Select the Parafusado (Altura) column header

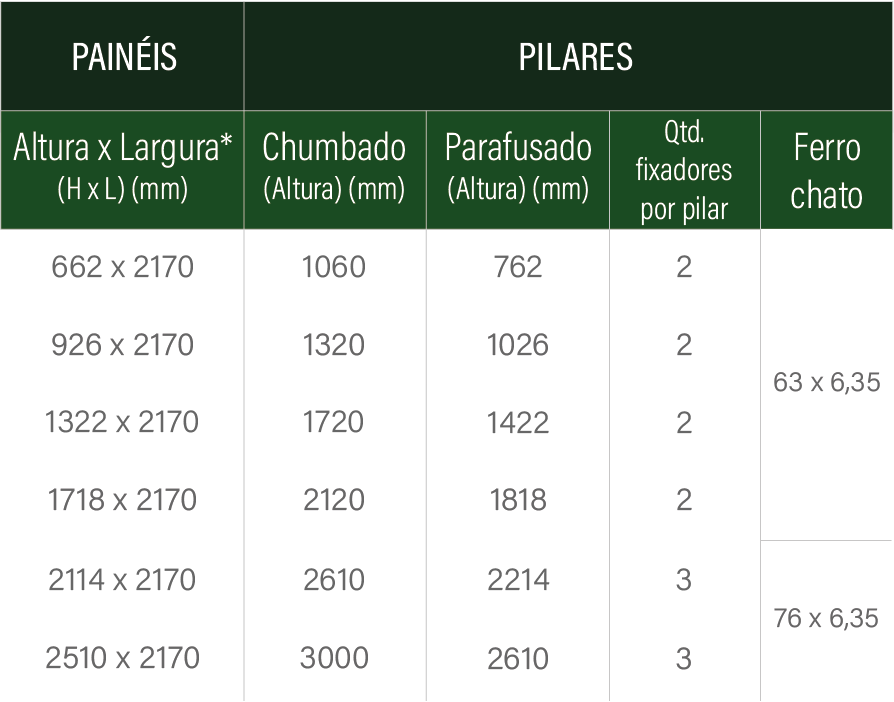[x=518, y=170]
